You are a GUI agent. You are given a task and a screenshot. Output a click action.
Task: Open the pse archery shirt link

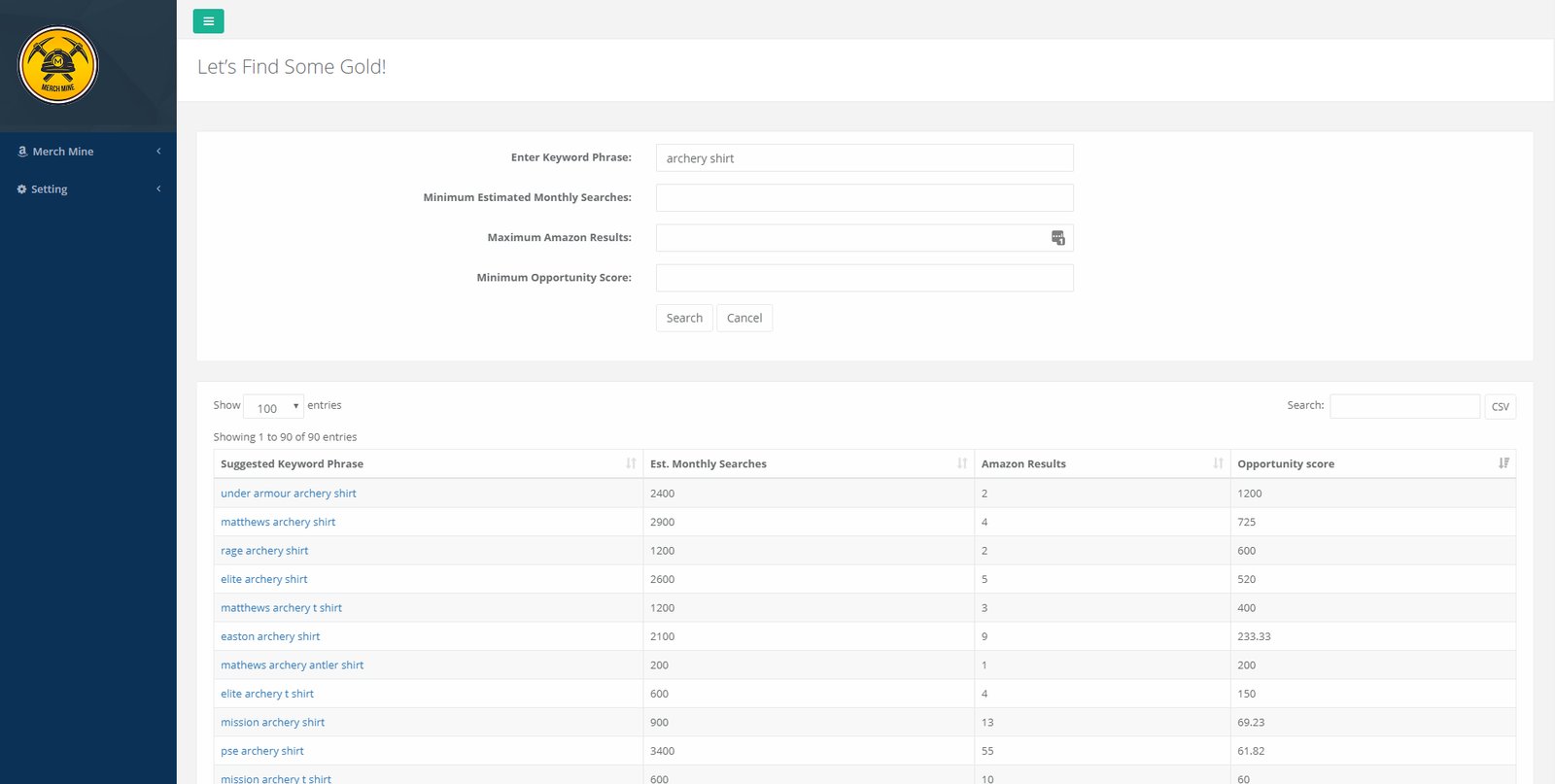pyautogui.click(x=262, y=751)
